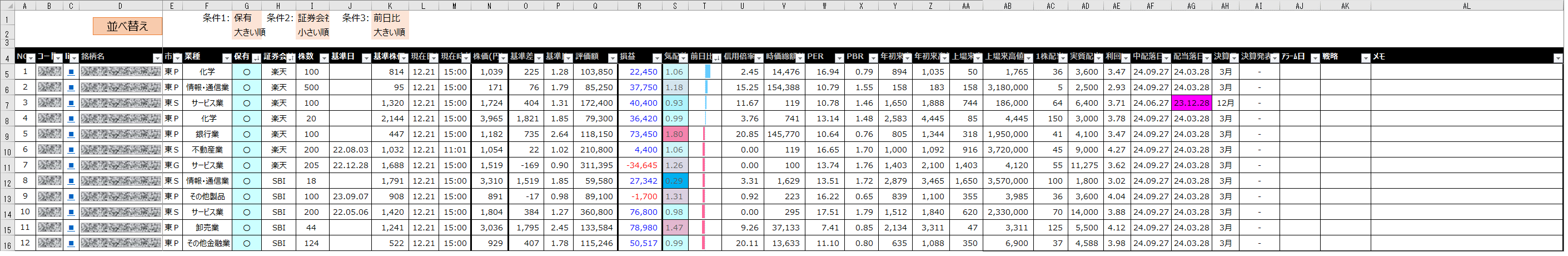Select the 実質配当 cell 14,000
The image size is (1568, 256).
pos(1086,212)
